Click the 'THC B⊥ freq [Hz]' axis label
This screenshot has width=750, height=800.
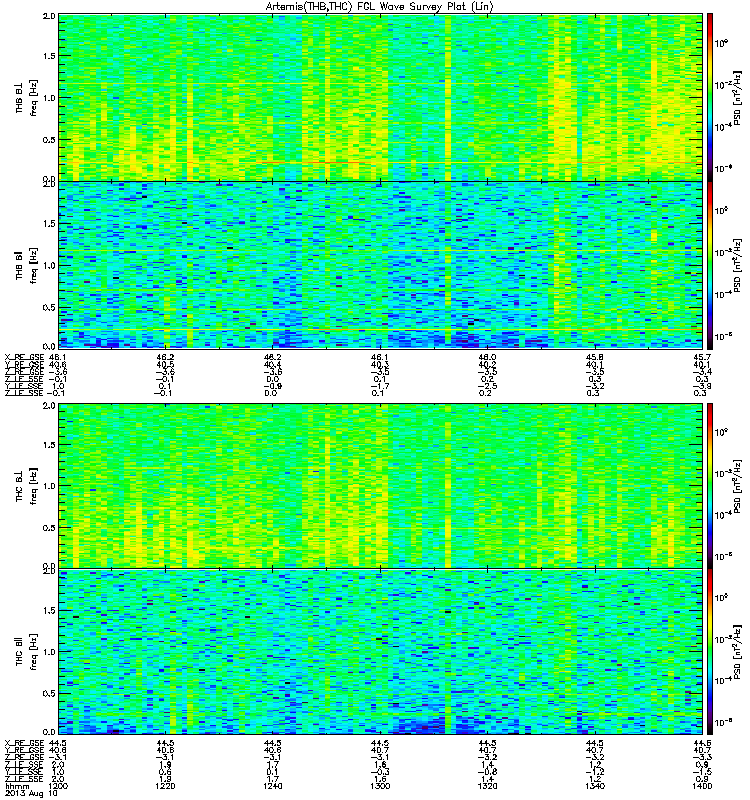click(x=27, y=486)
